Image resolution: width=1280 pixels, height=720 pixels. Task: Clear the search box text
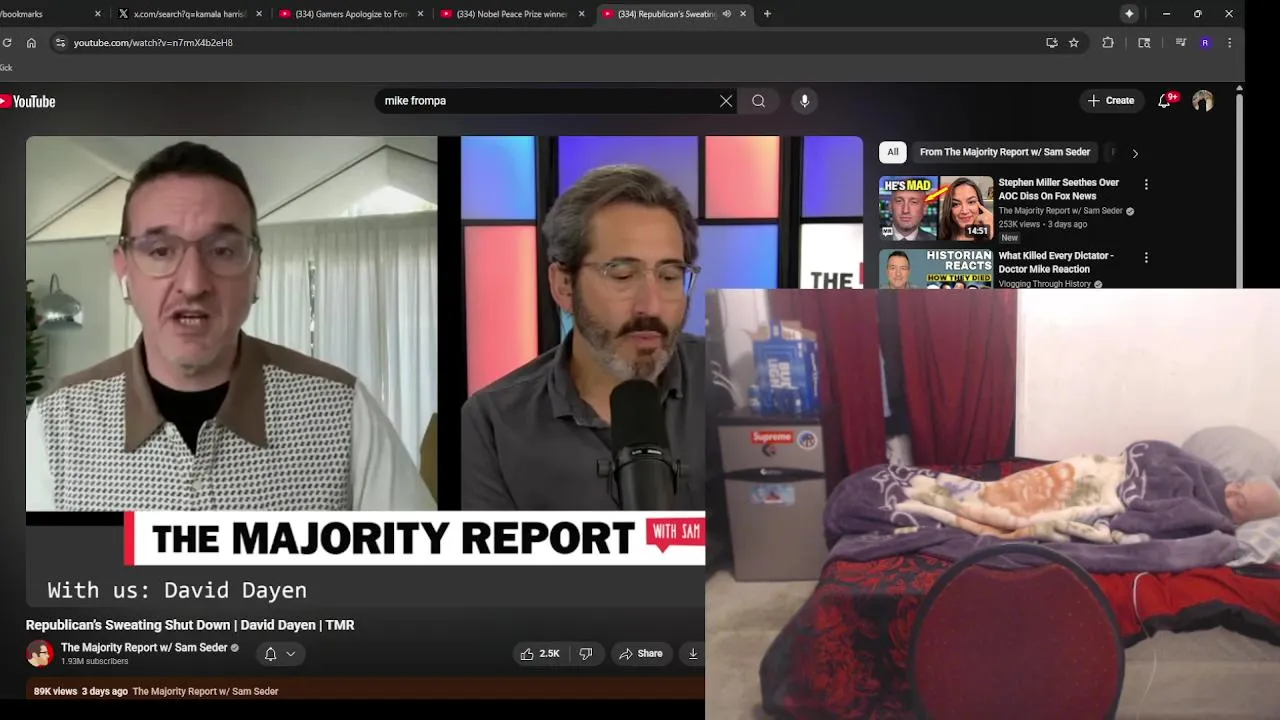726,101
